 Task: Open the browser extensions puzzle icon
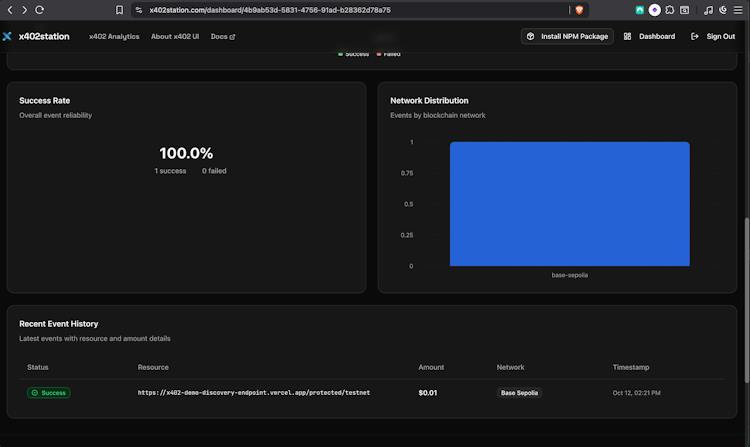tap(670, 10)
